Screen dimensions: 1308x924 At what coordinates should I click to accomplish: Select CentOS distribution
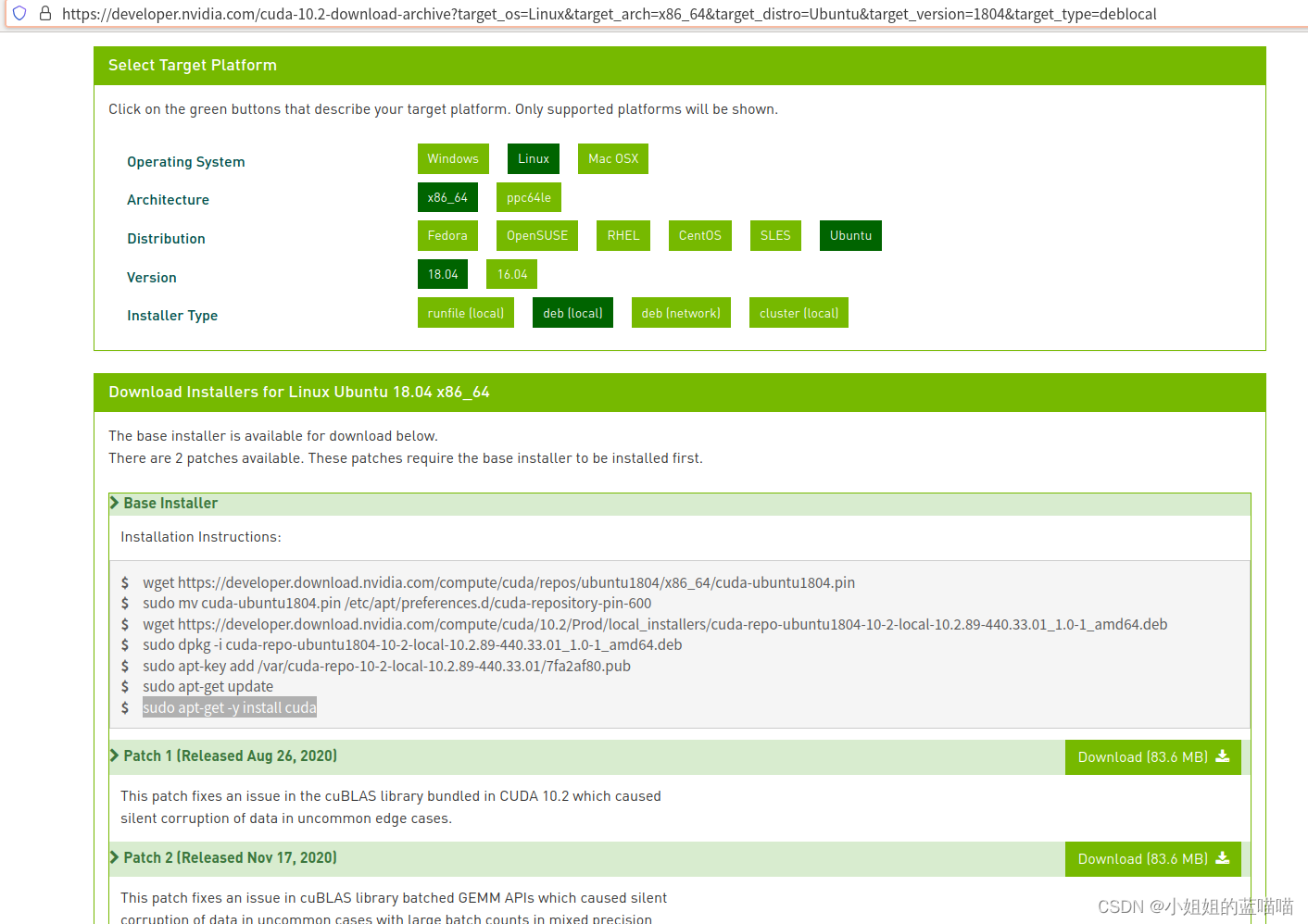[x=700, y=235]
